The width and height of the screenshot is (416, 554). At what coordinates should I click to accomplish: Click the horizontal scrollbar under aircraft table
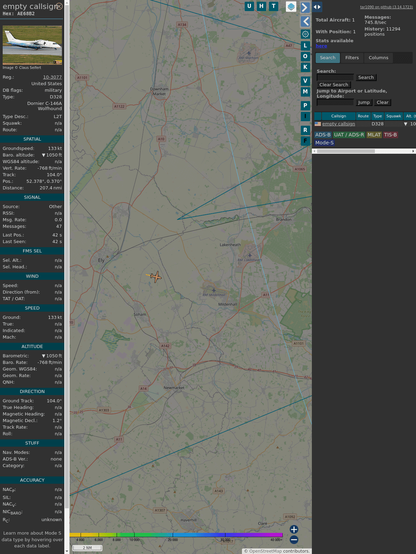point(364,151)
